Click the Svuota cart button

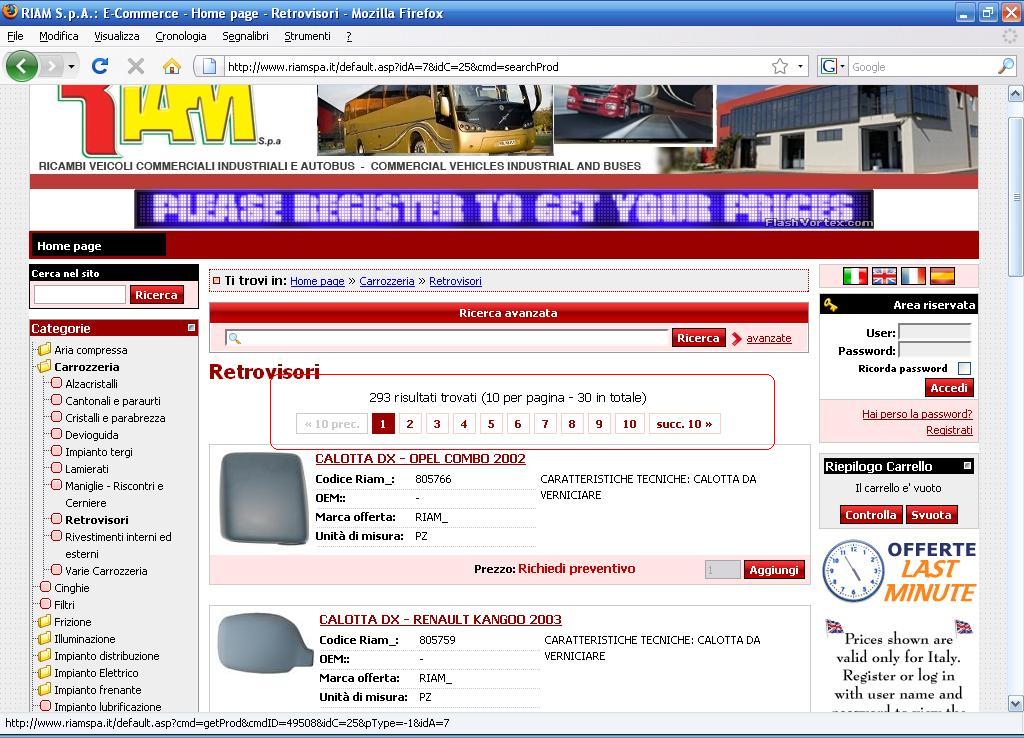[931, 515]
